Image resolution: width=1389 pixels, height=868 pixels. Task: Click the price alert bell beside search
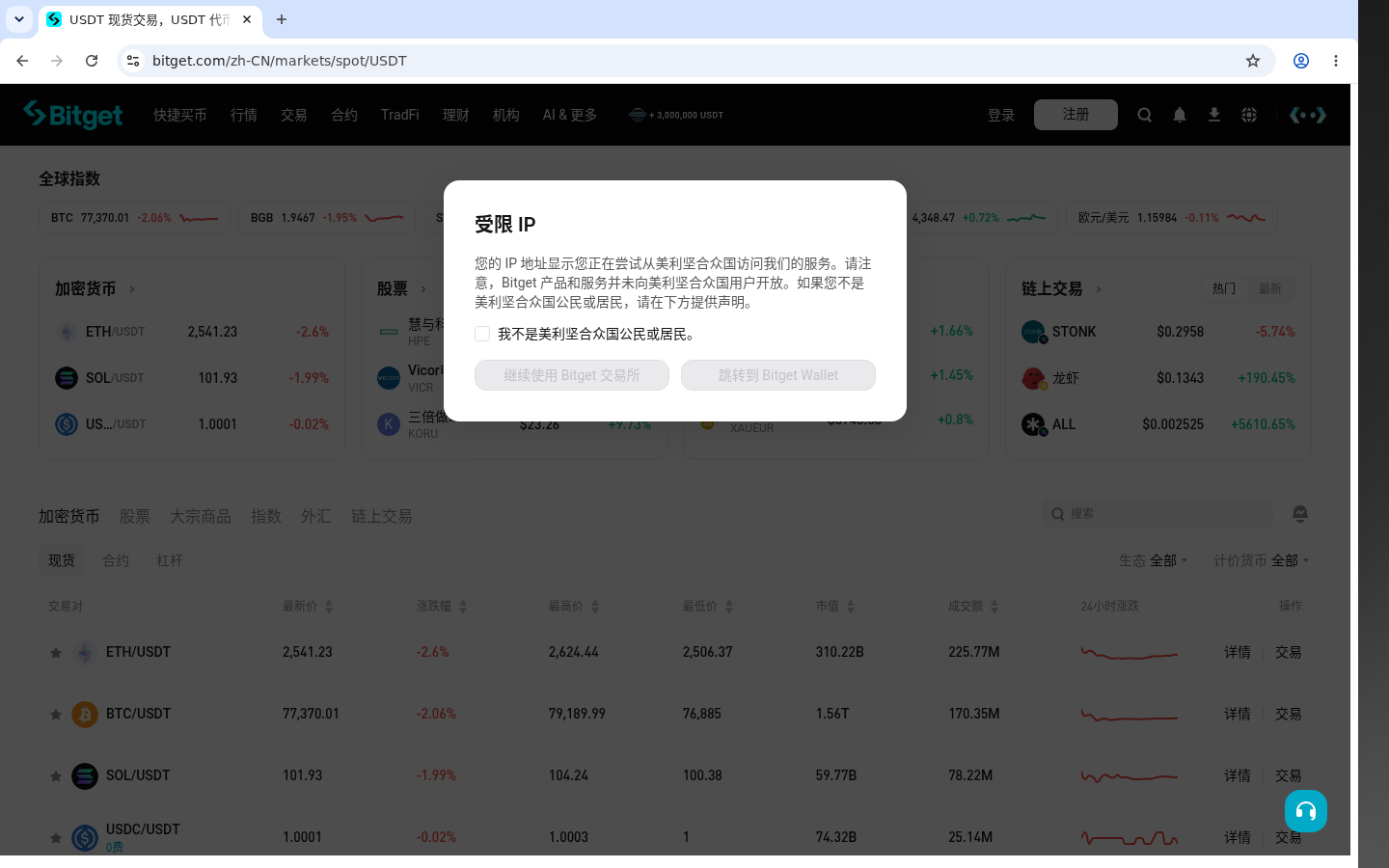click(1300, 514)
